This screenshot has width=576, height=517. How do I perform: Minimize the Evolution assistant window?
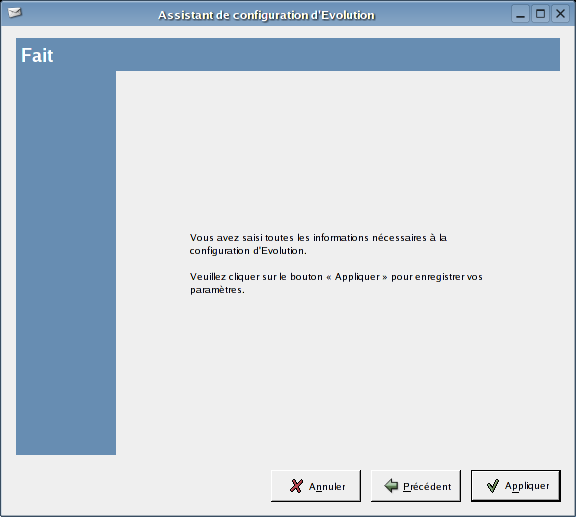(x=521, y=14)
